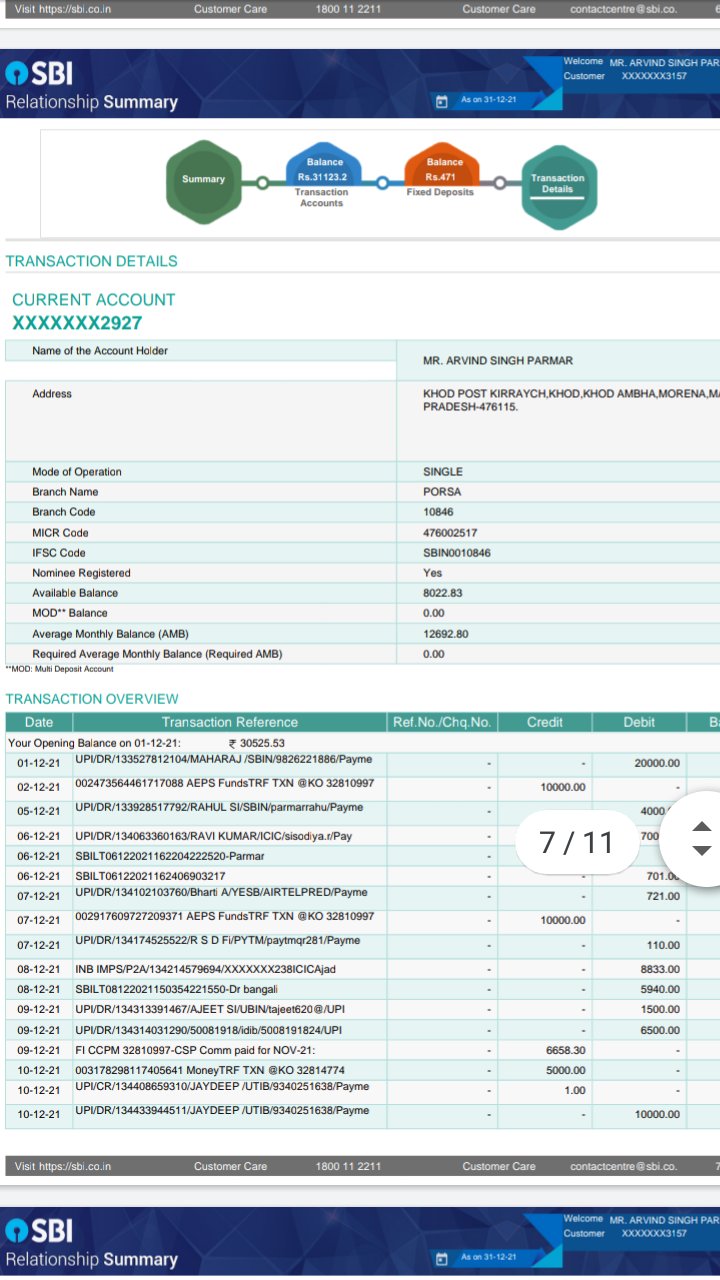This screenshot has width=720, height=1280.
Task: Select branch name value PORSA
Action: pos(441,492)
